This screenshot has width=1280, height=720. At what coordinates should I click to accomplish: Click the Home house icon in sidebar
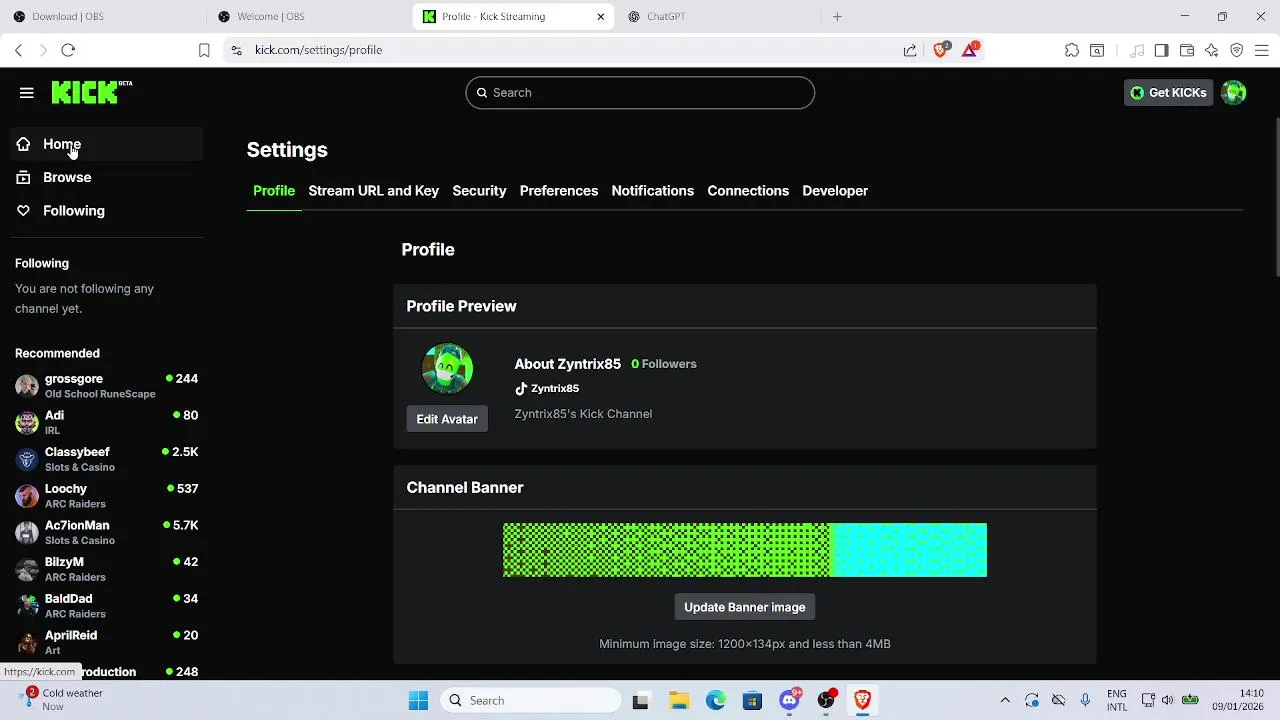(23, 144)
